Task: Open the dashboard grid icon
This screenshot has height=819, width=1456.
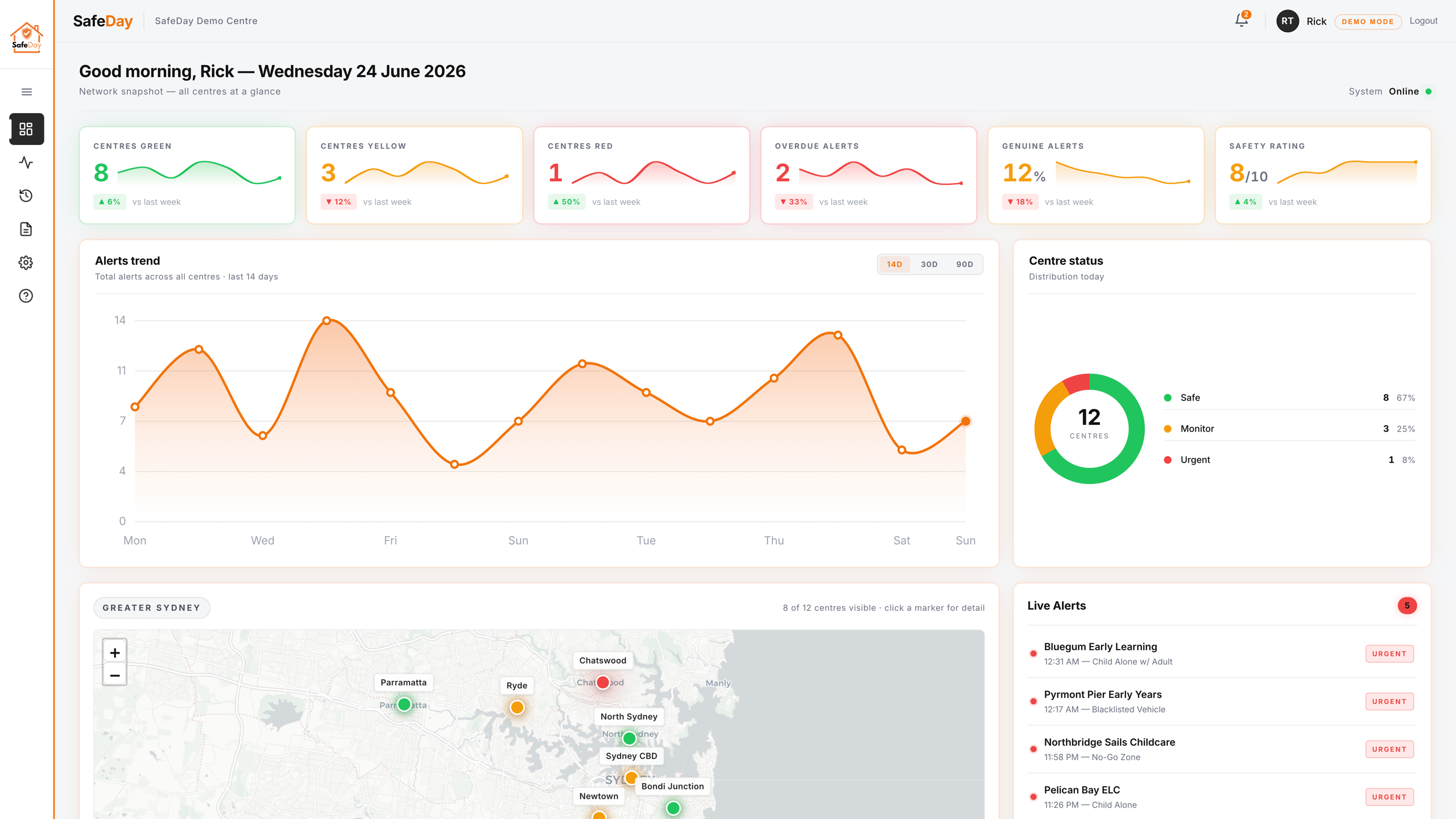Action: [x=26, y=129]
